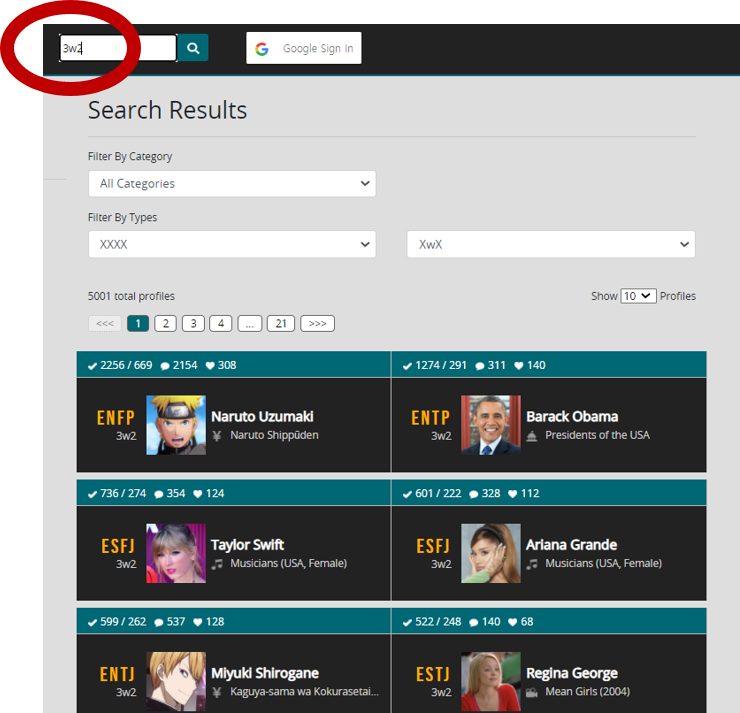Click the Miyuki Shirogane name link
Screen dimensions: 740x713
tap(265, 673)
